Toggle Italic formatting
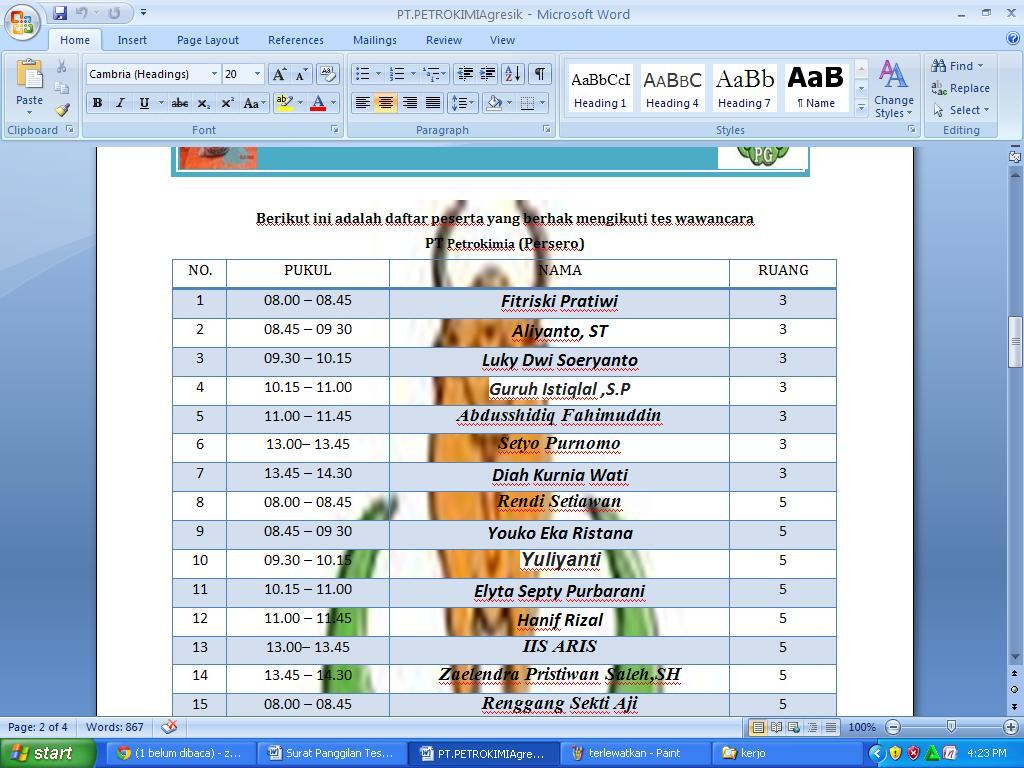The height and width of the screenshot is (768, 1024). 120,103
